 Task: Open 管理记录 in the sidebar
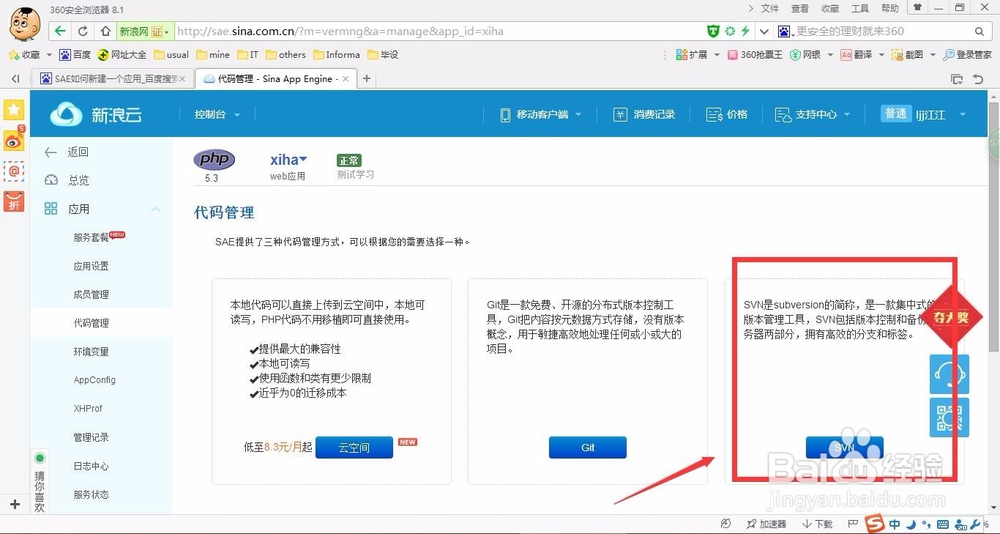[91, 438]
